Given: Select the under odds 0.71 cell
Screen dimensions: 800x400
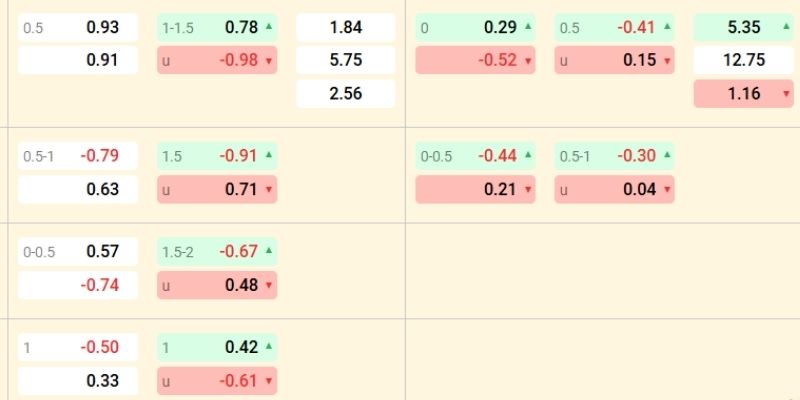Looking at the screenshot, I should (x=217, y=189).
